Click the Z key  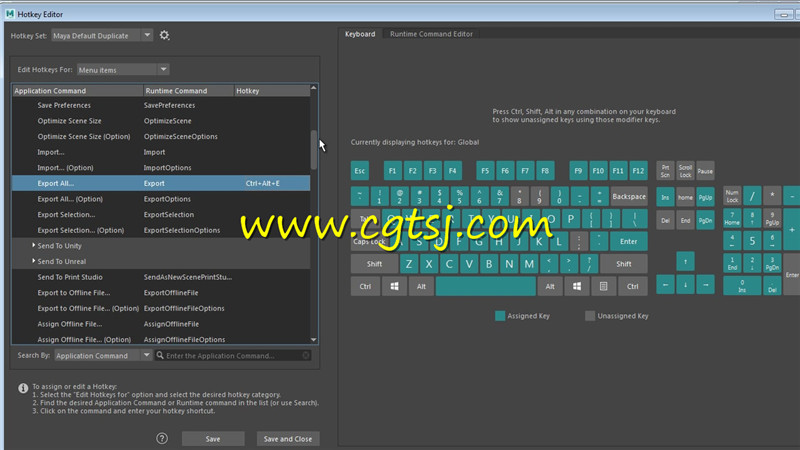click(x=409, y=264)
